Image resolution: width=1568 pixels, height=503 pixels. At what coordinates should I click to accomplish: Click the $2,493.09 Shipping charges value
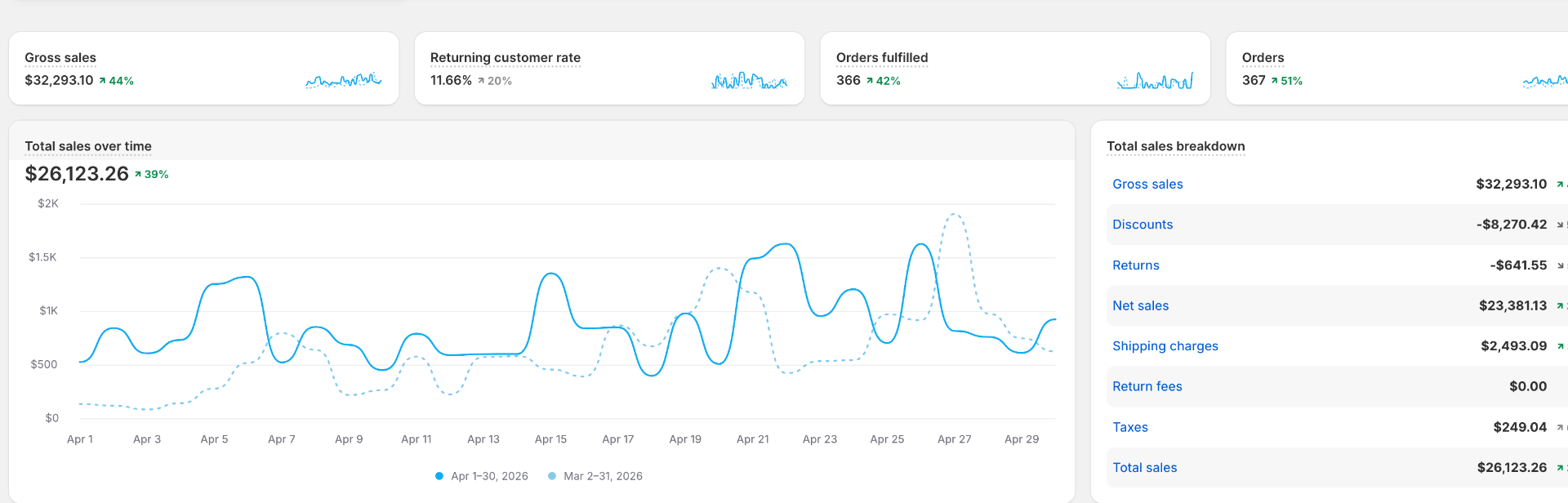coord(1514,346)
